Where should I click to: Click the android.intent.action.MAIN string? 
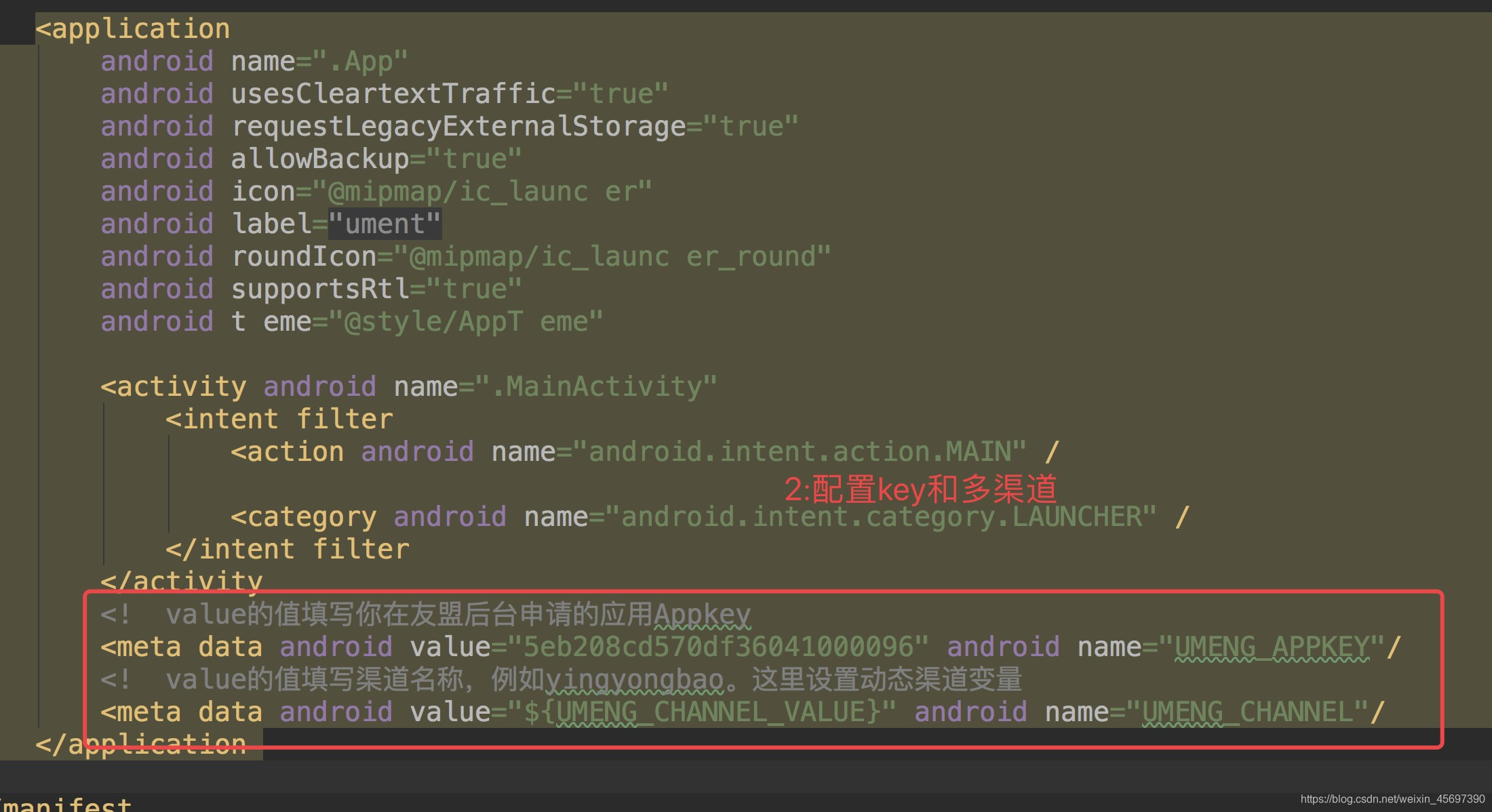point(800,451)
